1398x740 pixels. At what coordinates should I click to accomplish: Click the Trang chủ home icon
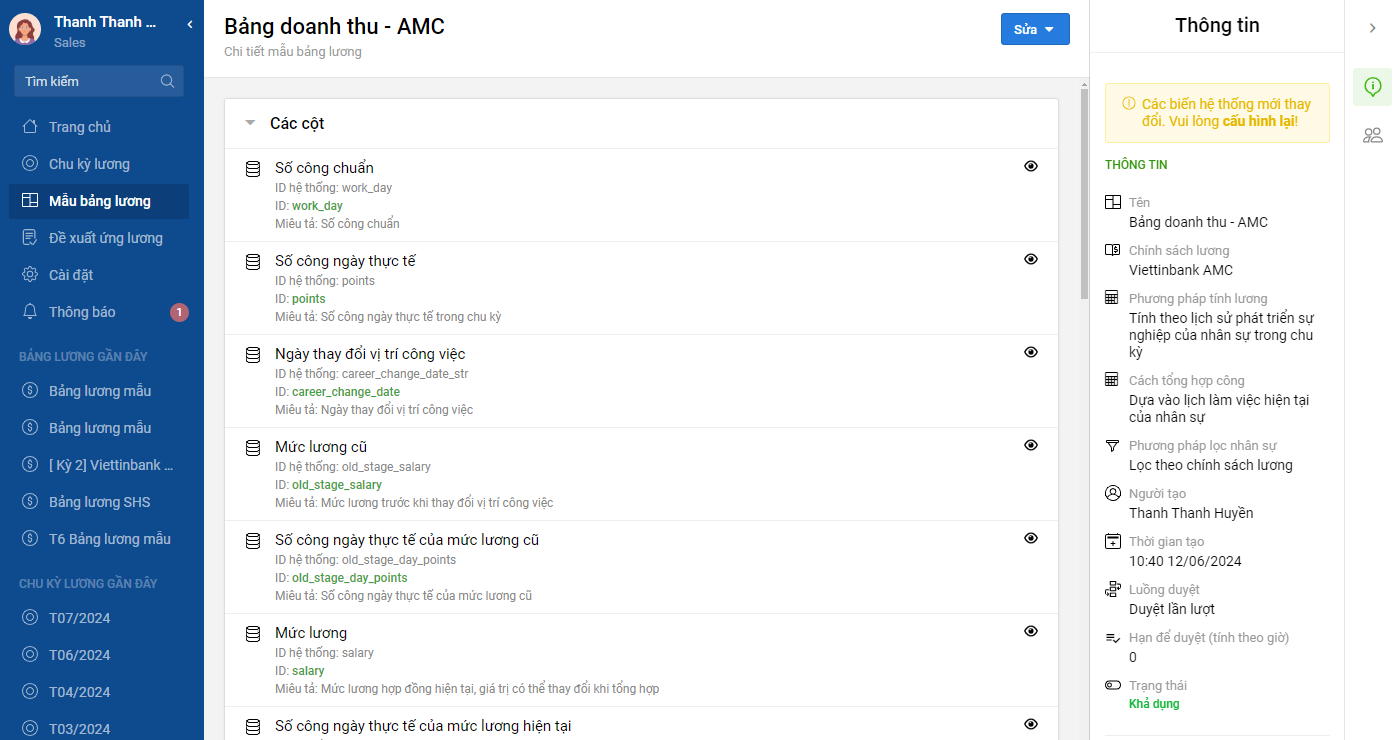30,127
